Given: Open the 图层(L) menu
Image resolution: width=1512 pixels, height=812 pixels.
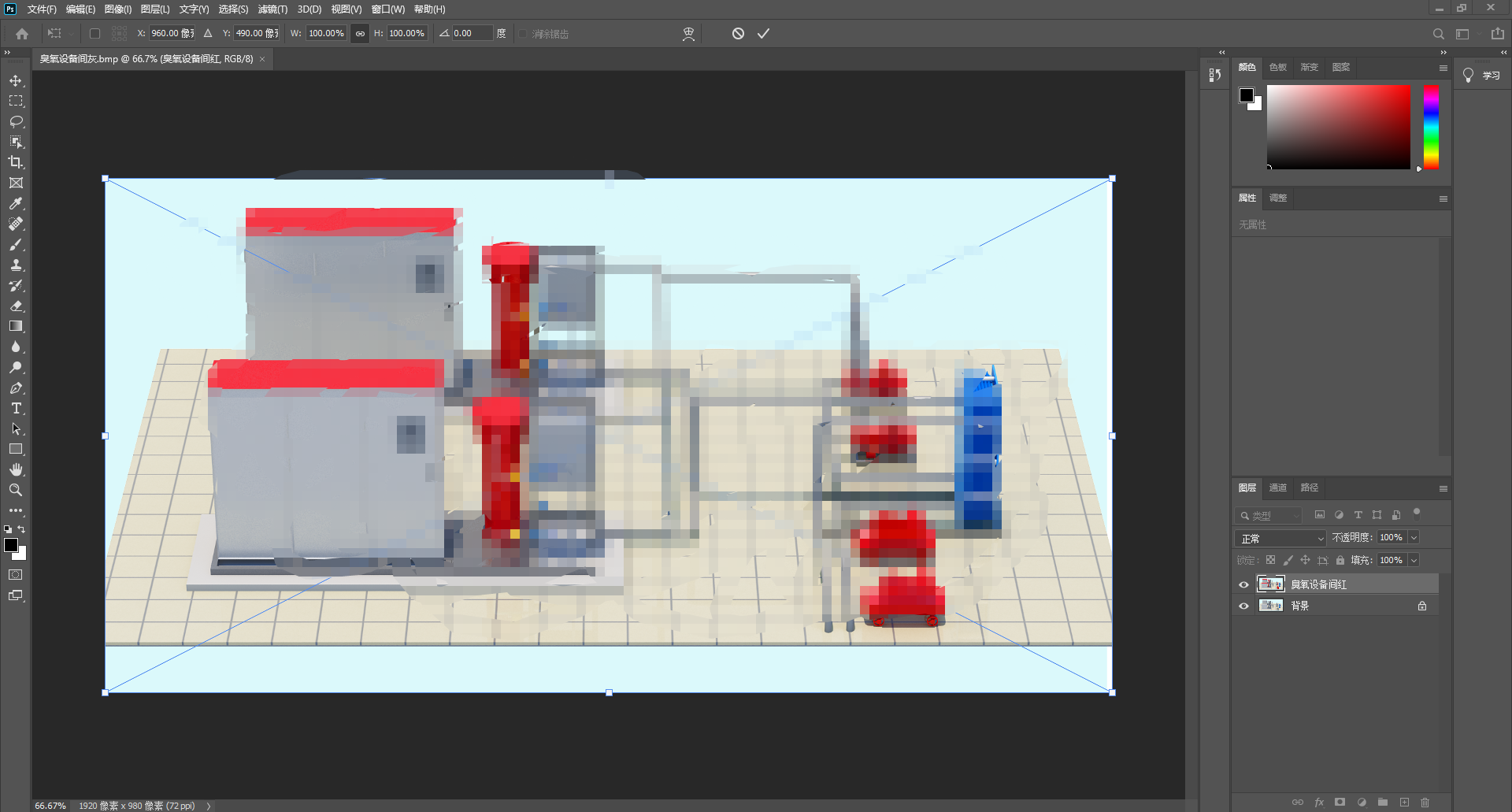Looking at the screenshot, I should [154, 9].
